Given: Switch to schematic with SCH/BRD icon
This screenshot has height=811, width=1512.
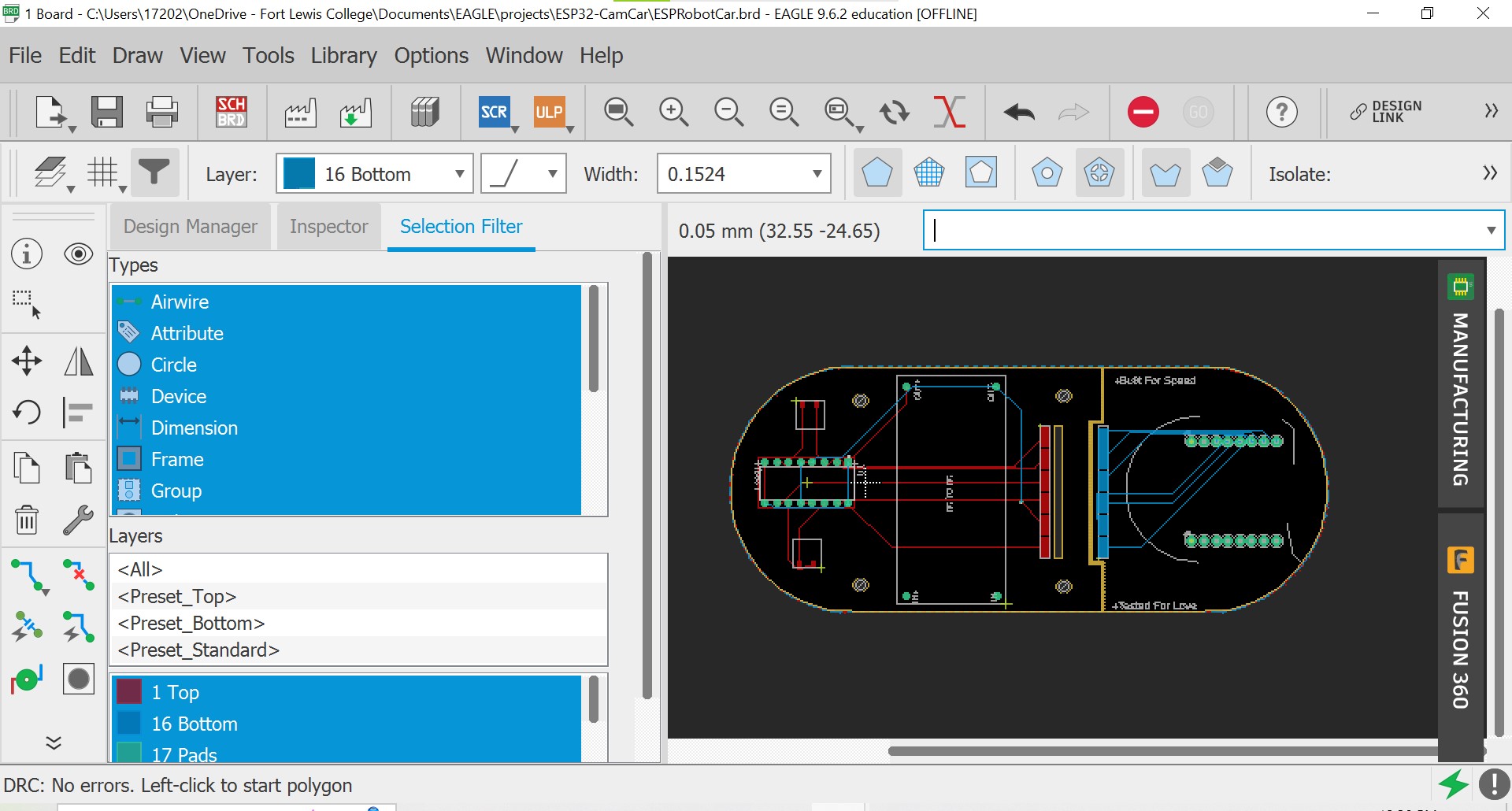Looking at the screenshot, I should (x=232, y=112).
